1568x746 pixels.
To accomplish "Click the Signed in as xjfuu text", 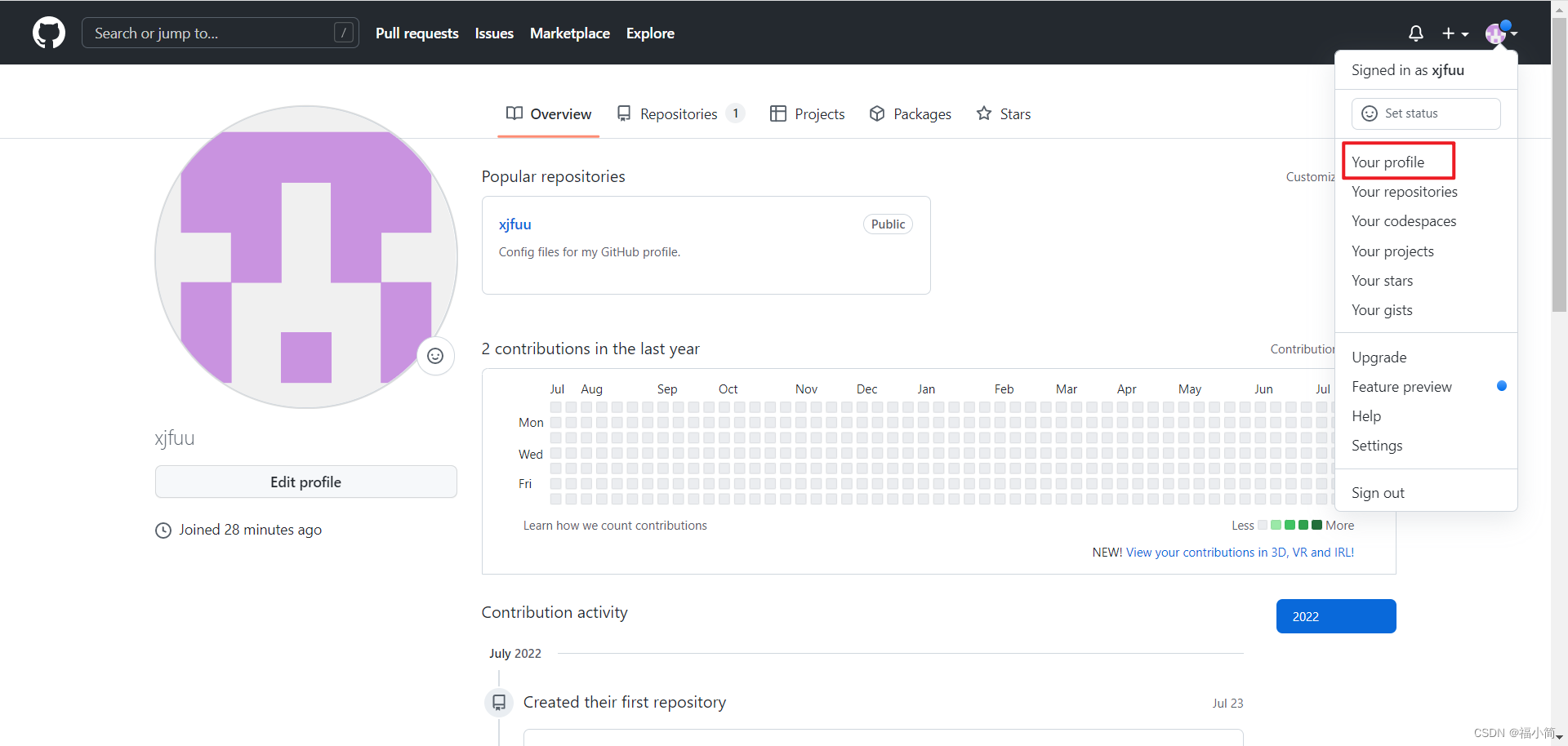I will 1408,70.
